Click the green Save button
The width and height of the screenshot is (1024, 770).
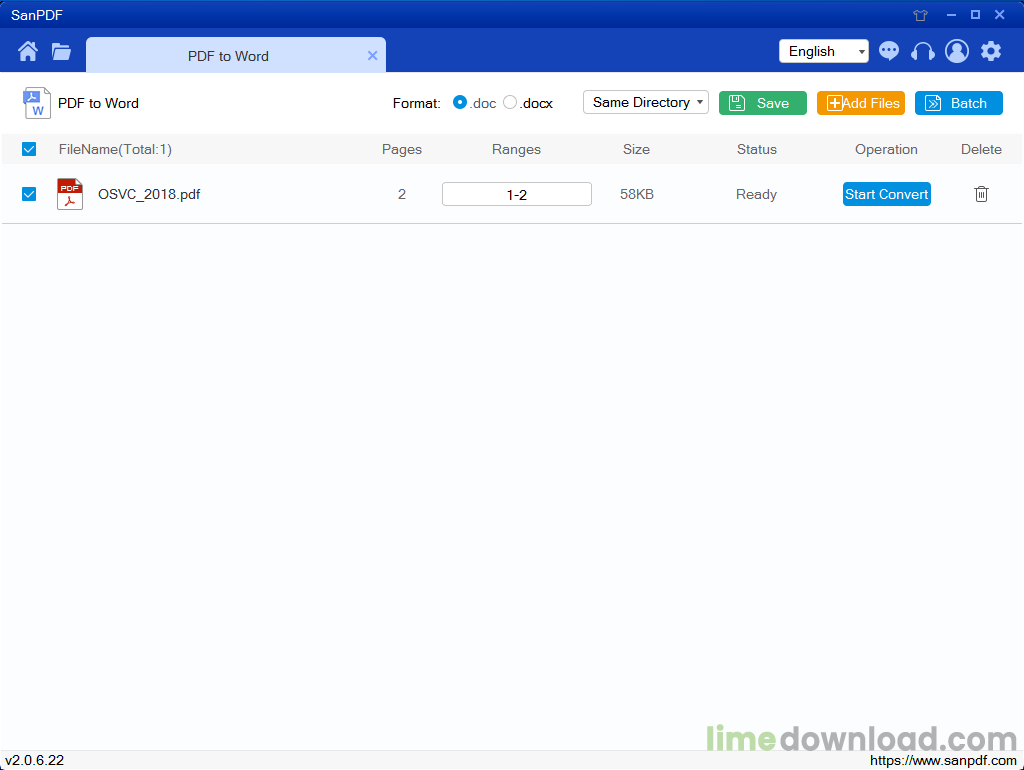pos(763,103)
